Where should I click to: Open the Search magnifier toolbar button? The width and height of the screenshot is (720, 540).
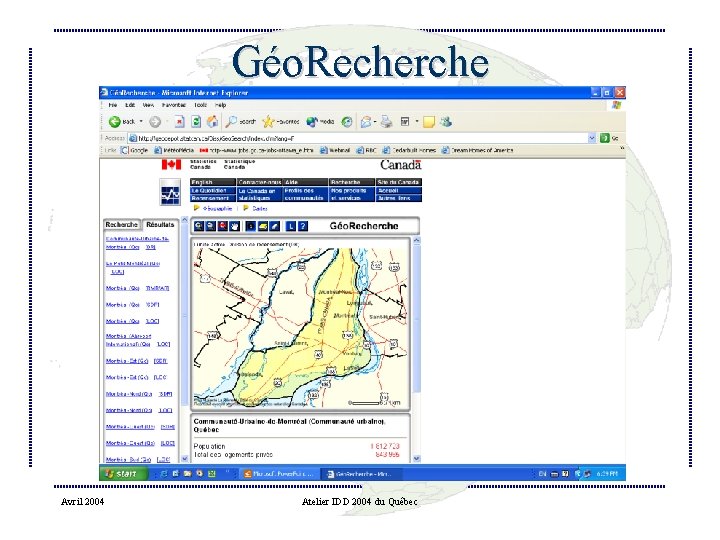(x=240, y=122)
